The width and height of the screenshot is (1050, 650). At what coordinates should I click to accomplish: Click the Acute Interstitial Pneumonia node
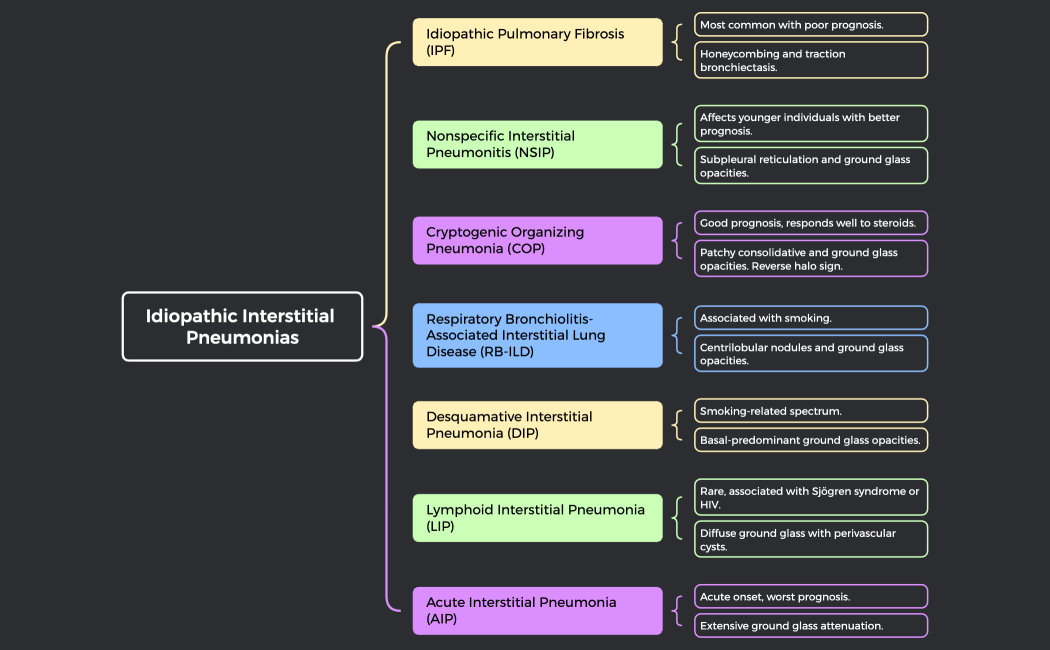(x=537, y=610)
